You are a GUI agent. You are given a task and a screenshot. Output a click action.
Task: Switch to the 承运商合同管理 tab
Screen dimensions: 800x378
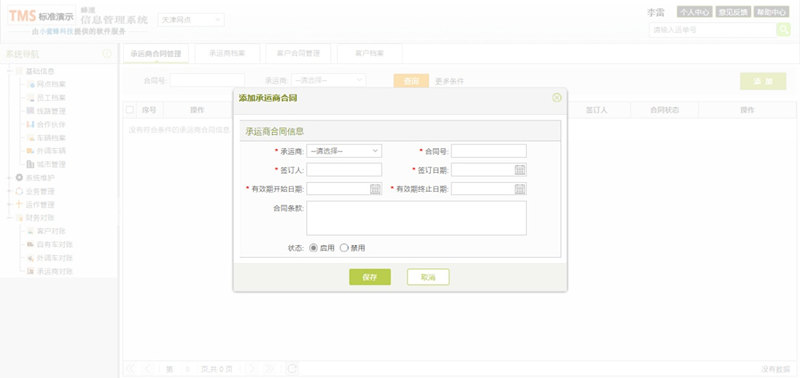coord(156,54)
